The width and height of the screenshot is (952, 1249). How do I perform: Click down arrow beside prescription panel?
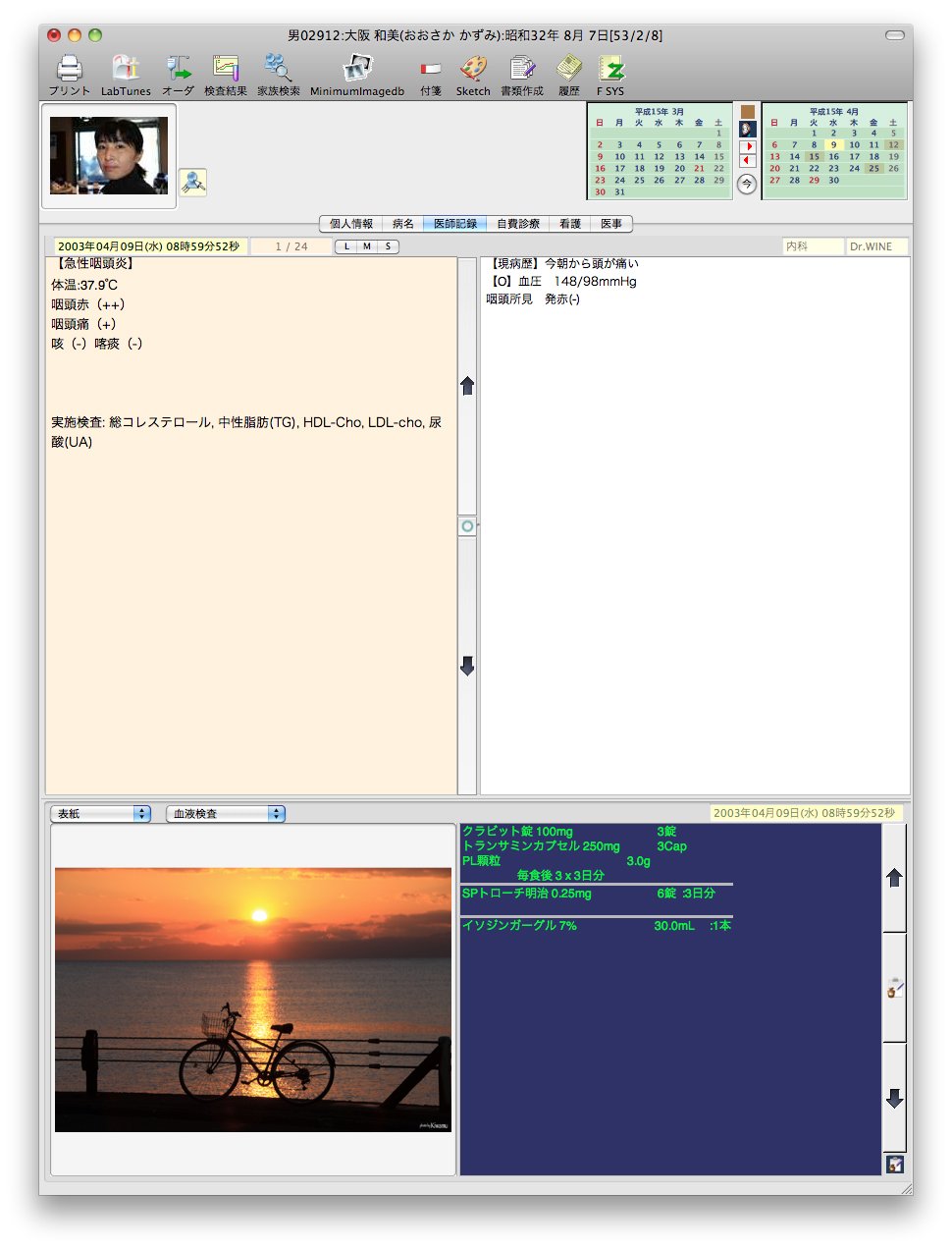(894, 1098)
